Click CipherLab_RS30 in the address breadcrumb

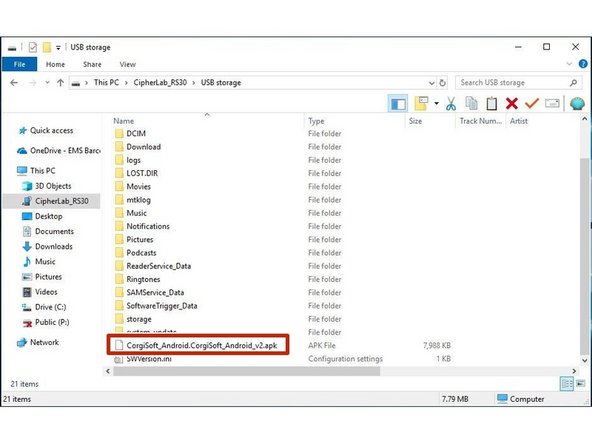[160, 83]
